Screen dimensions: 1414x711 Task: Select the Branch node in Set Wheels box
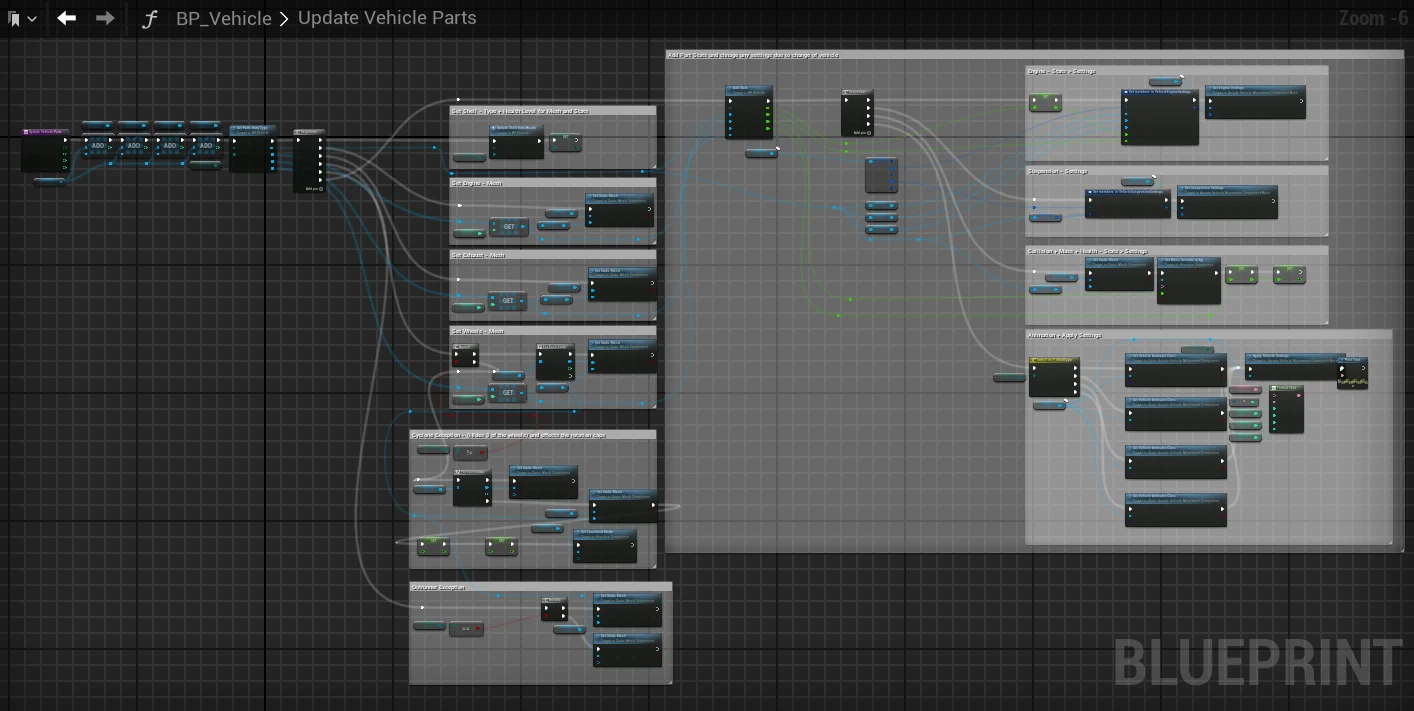click(466, 356)
